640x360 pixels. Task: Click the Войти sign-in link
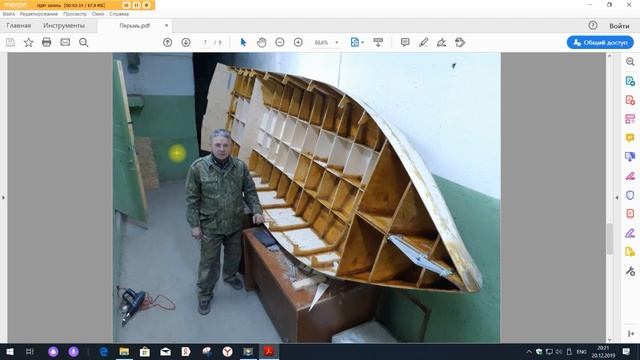pyautogui.click(x=619, y=26)
